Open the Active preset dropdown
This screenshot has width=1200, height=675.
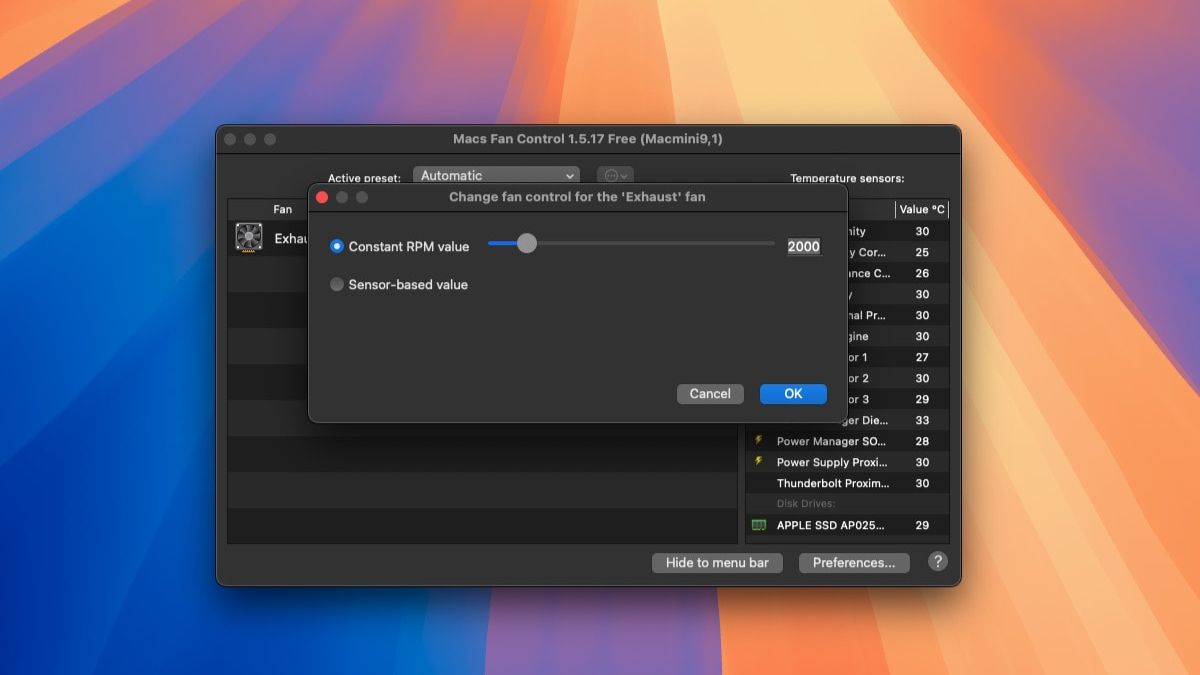pos(496,176)
